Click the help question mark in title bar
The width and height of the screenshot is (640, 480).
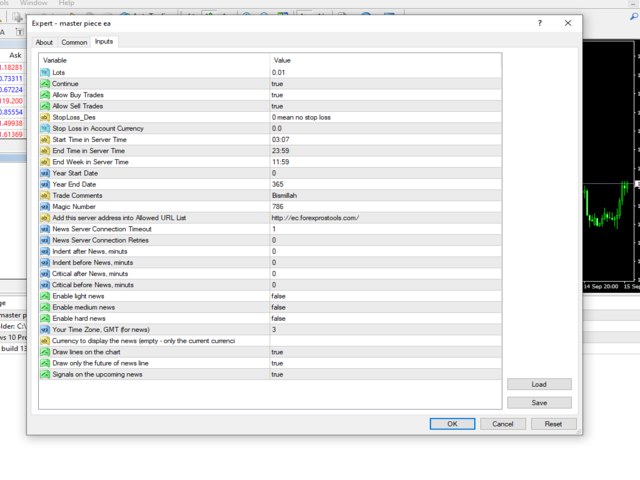click(x=540, y=23)
